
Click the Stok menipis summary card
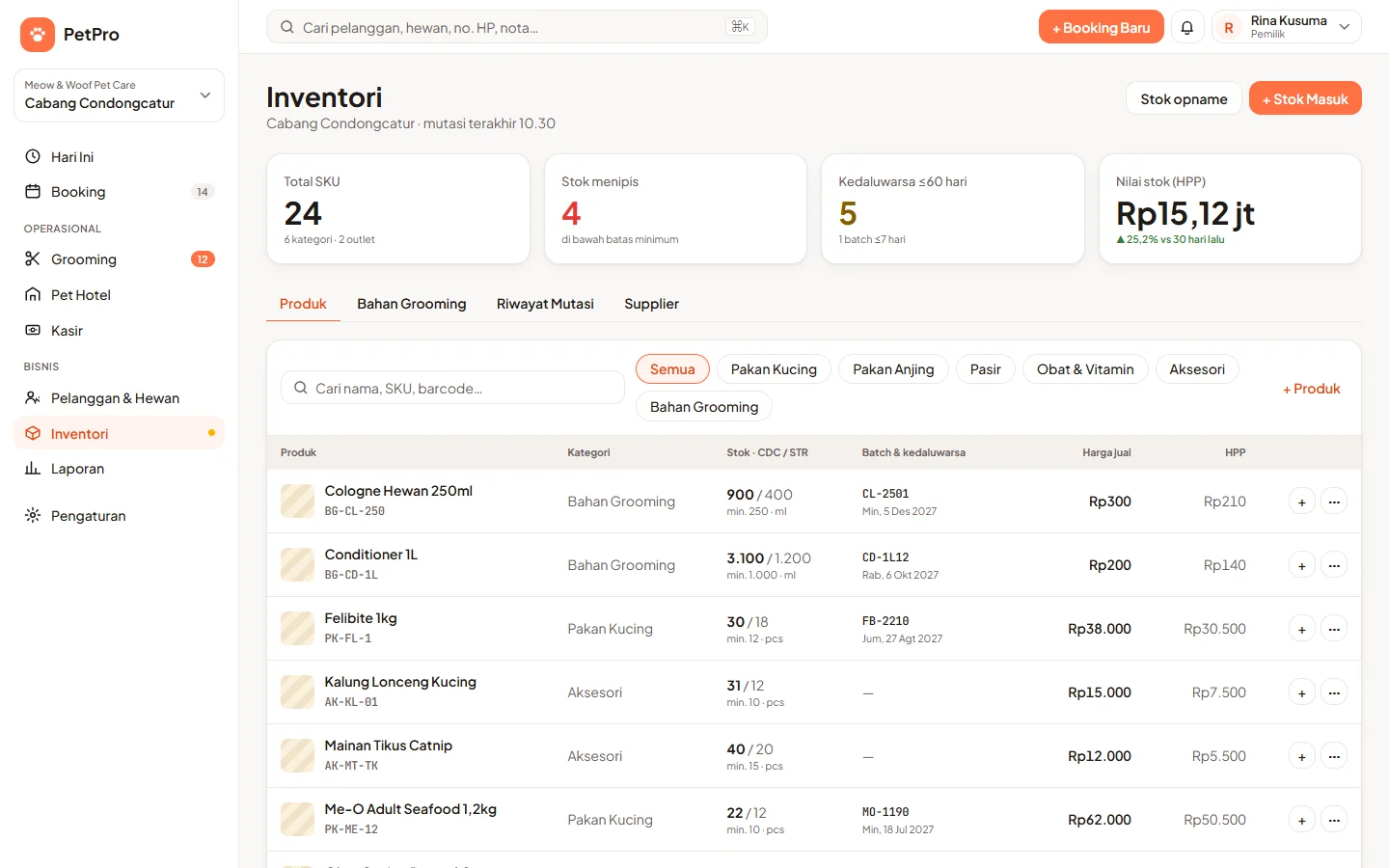click(x=675, y=208)
